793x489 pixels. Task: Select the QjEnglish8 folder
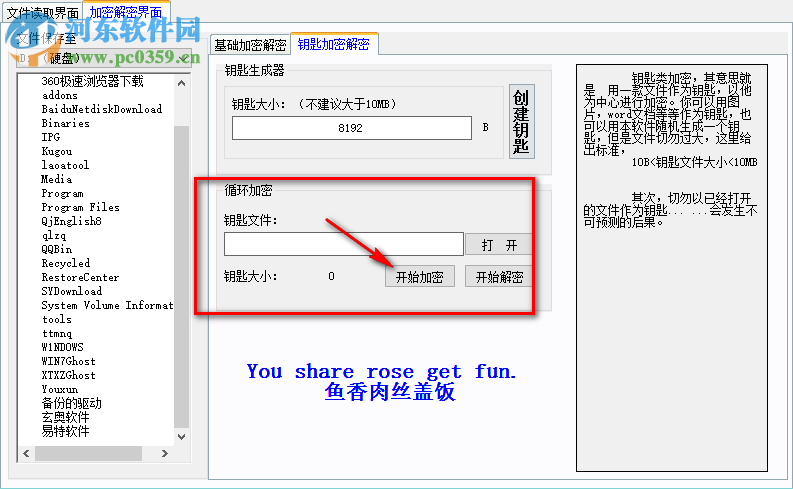point(71,221)
